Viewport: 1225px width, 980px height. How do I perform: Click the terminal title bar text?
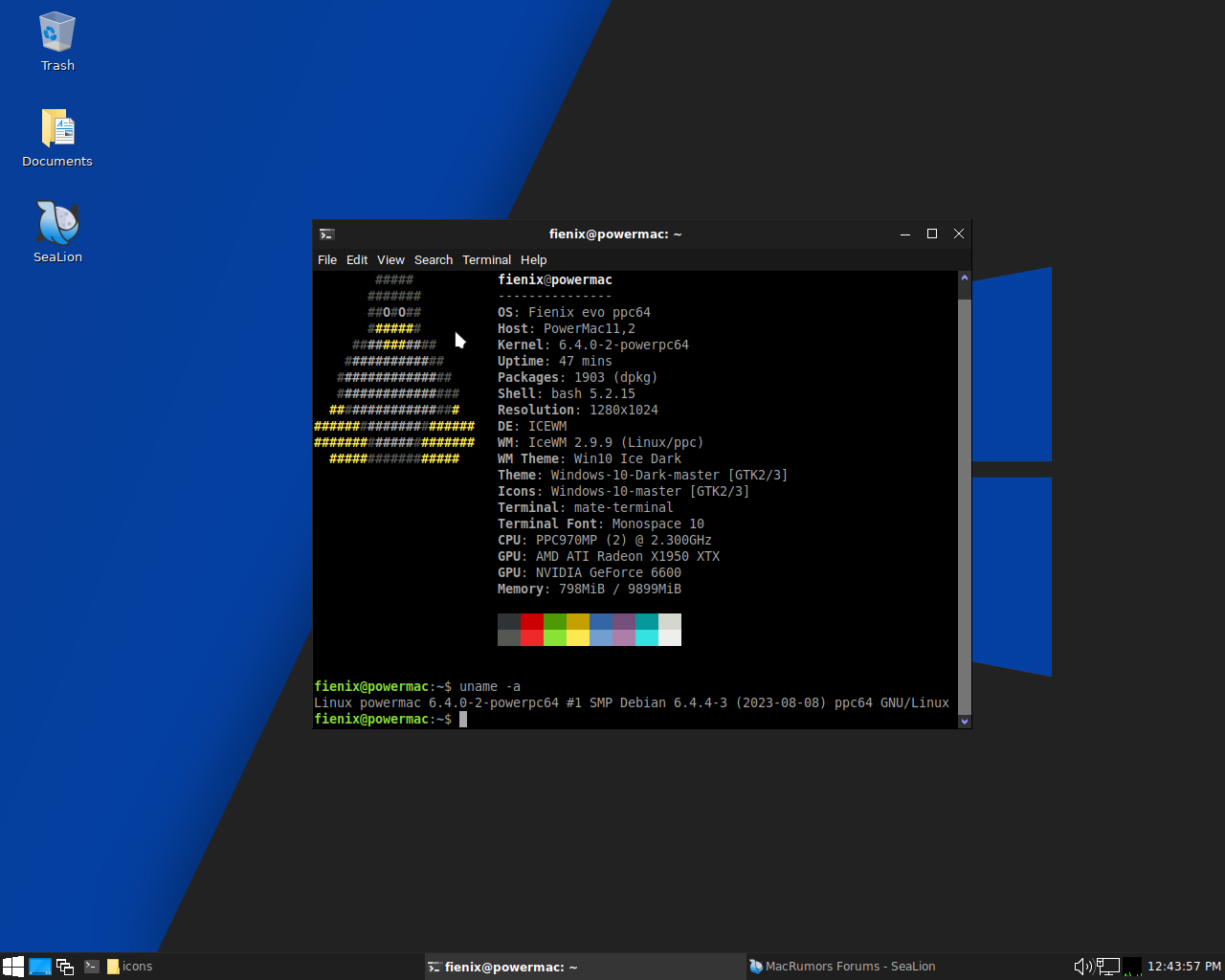coord(615,234)
